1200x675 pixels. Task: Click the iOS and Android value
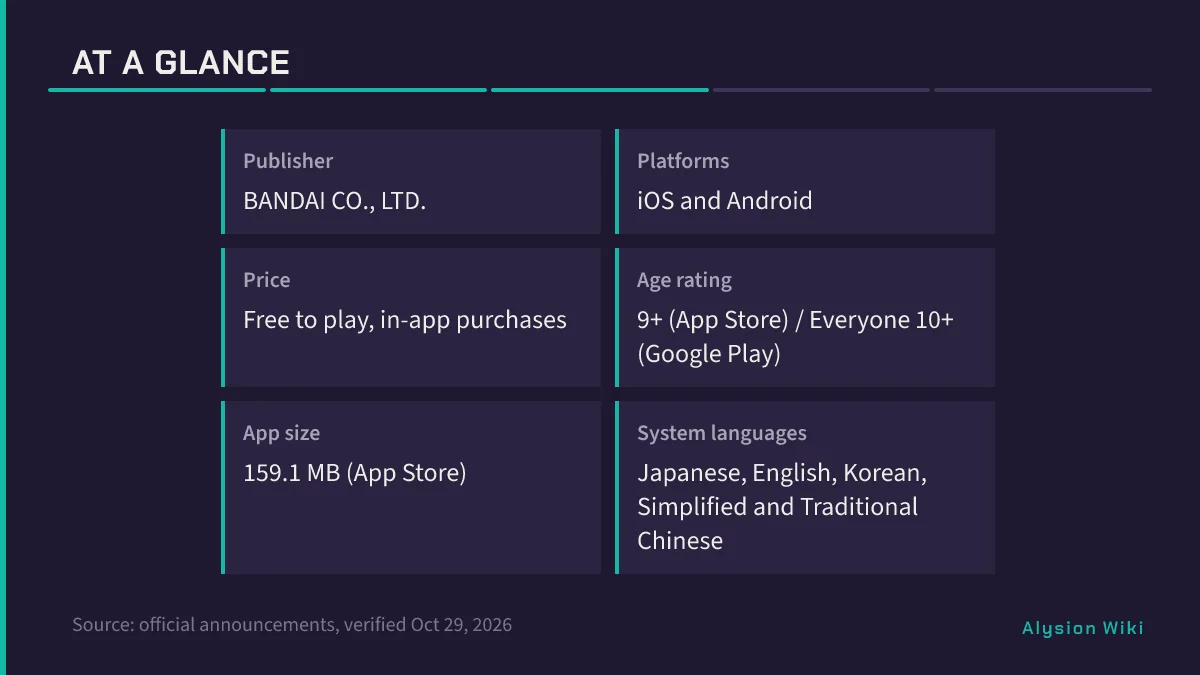click(725, 201)
